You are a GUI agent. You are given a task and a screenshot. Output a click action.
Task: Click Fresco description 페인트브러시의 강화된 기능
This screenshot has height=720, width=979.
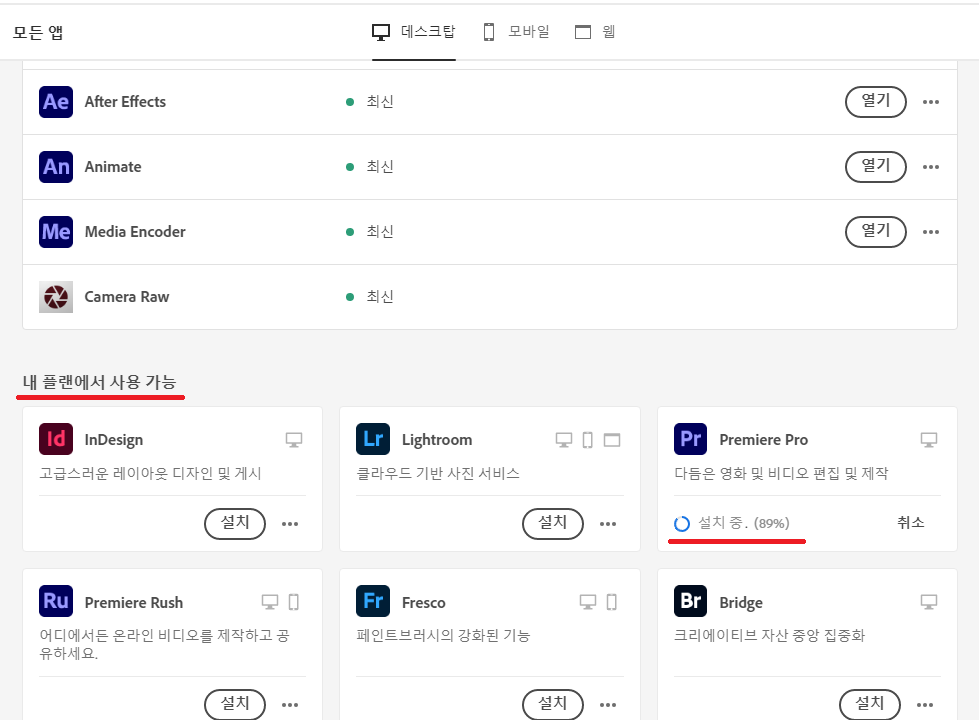tap(443, 636)
